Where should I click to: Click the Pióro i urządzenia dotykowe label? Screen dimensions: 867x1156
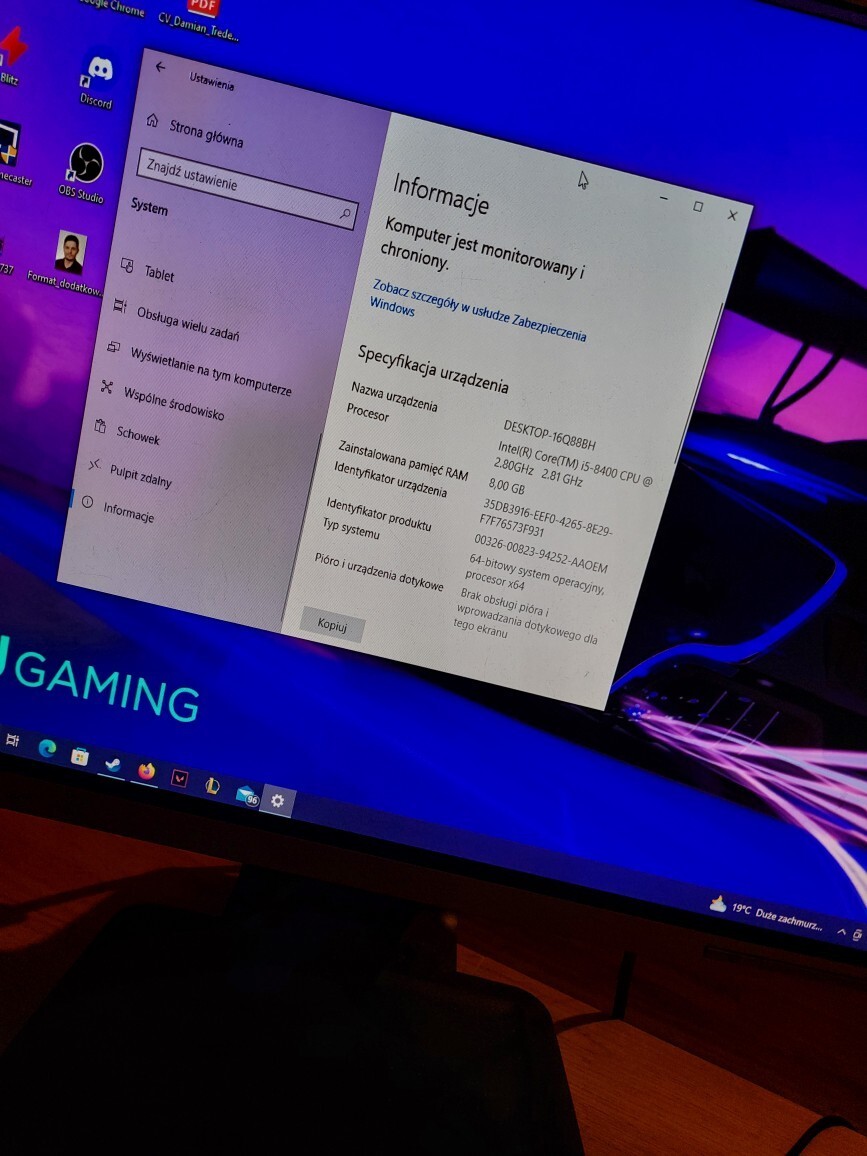[x=379, y=571]
